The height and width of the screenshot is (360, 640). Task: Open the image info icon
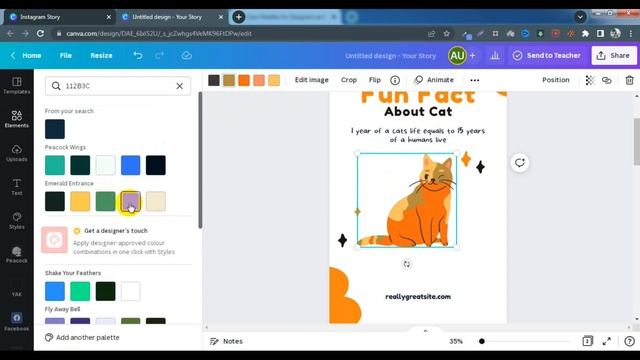point(395,80)
